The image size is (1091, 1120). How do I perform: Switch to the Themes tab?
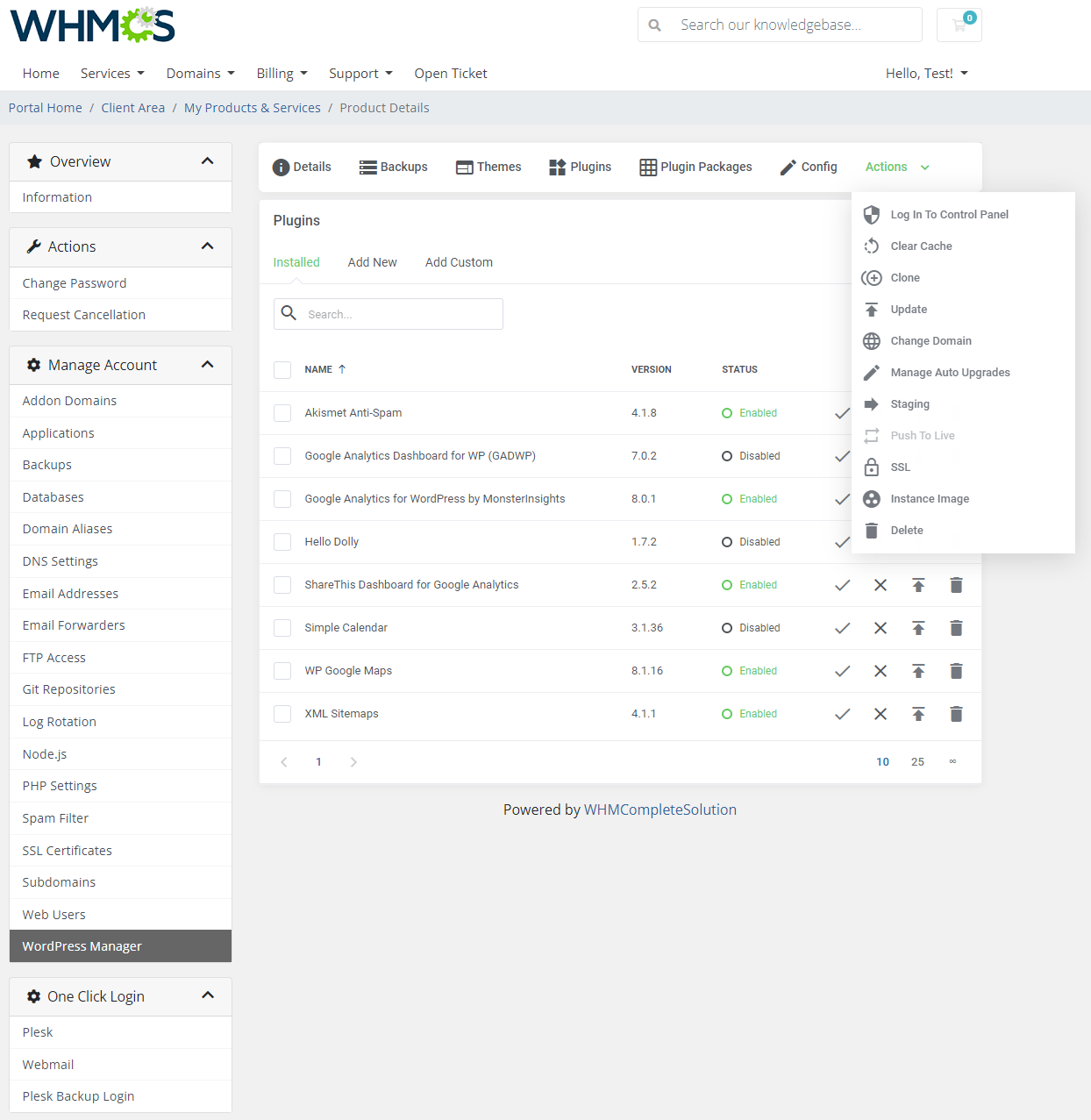coord(488,167)
